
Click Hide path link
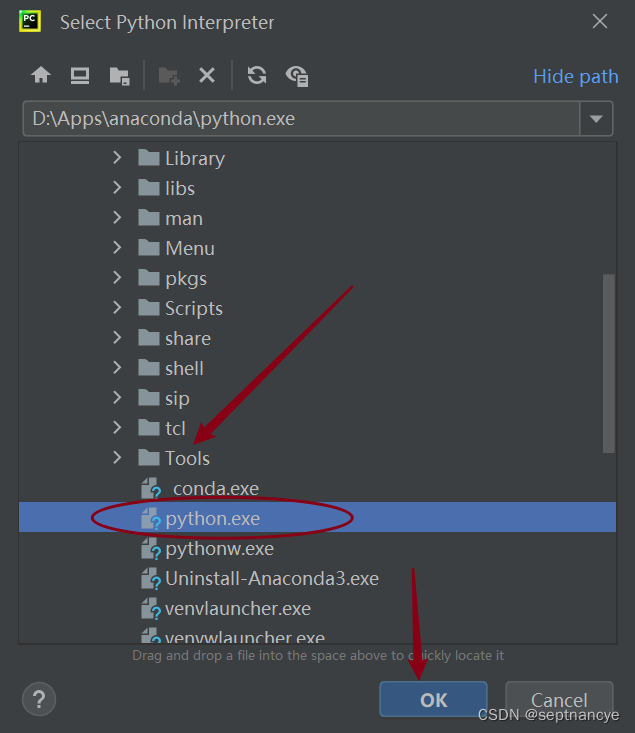click(576, 77)
